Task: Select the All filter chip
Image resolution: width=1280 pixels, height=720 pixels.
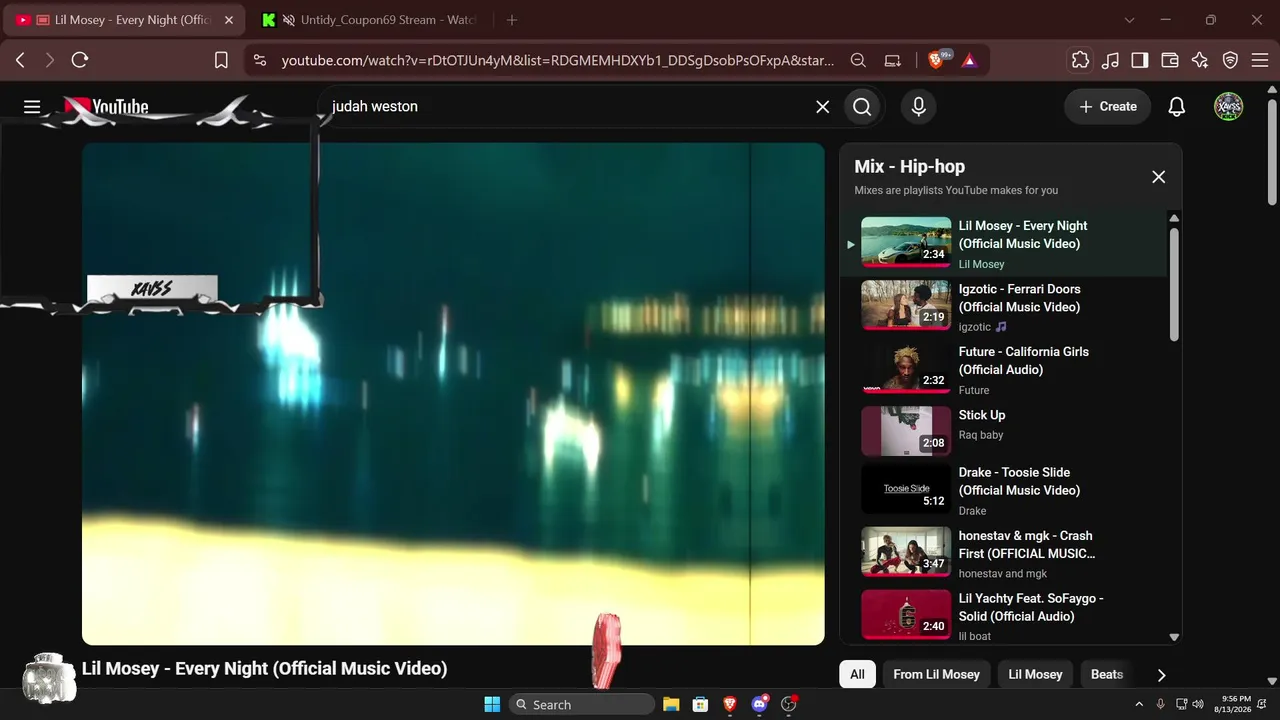Action: click(857, 674)
